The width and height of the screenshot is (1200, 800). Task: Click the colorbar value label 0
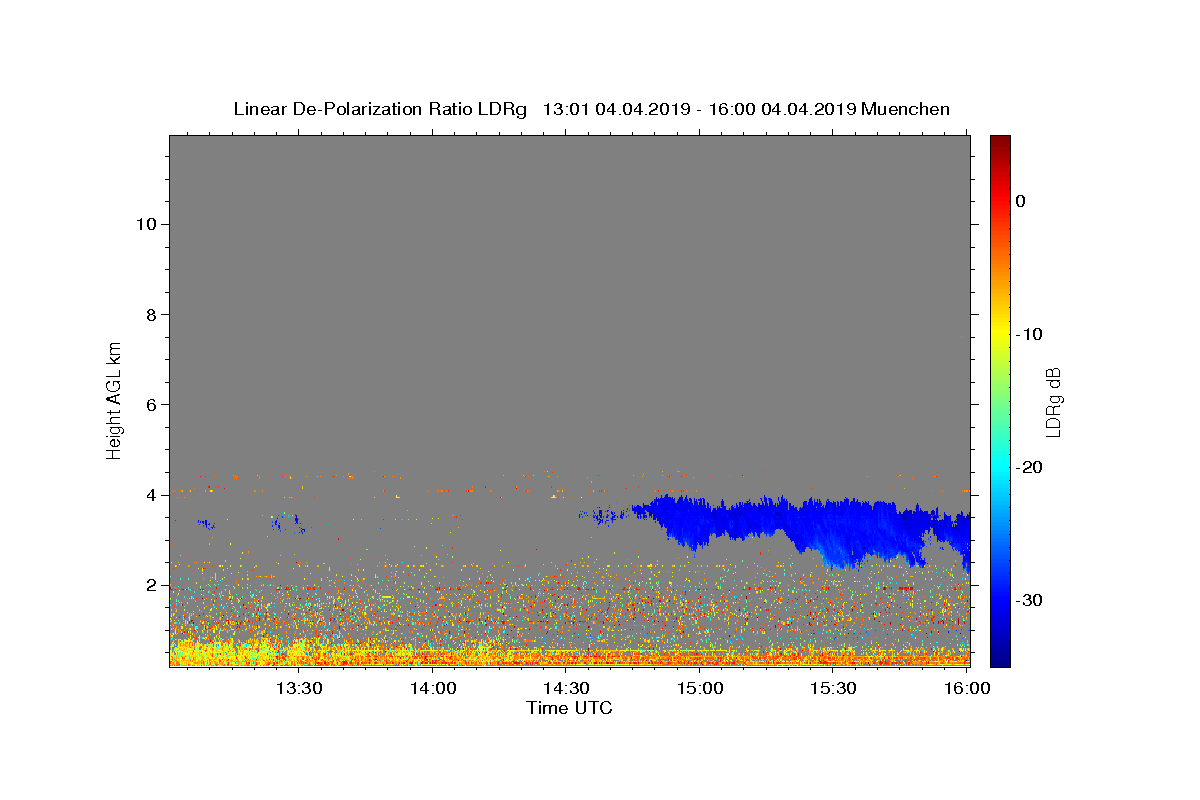1021,201
